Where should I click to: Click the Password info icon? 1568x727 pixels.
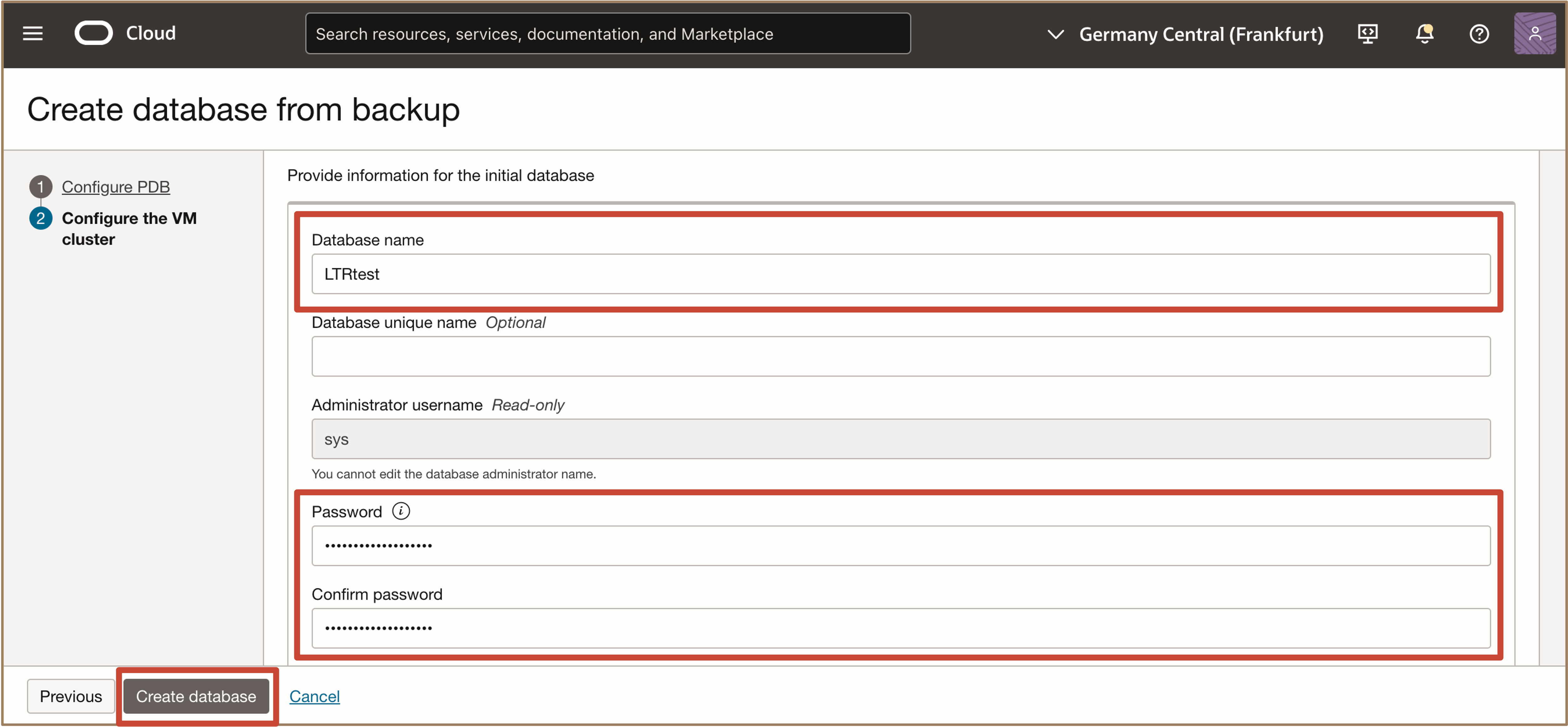(400, 511)
